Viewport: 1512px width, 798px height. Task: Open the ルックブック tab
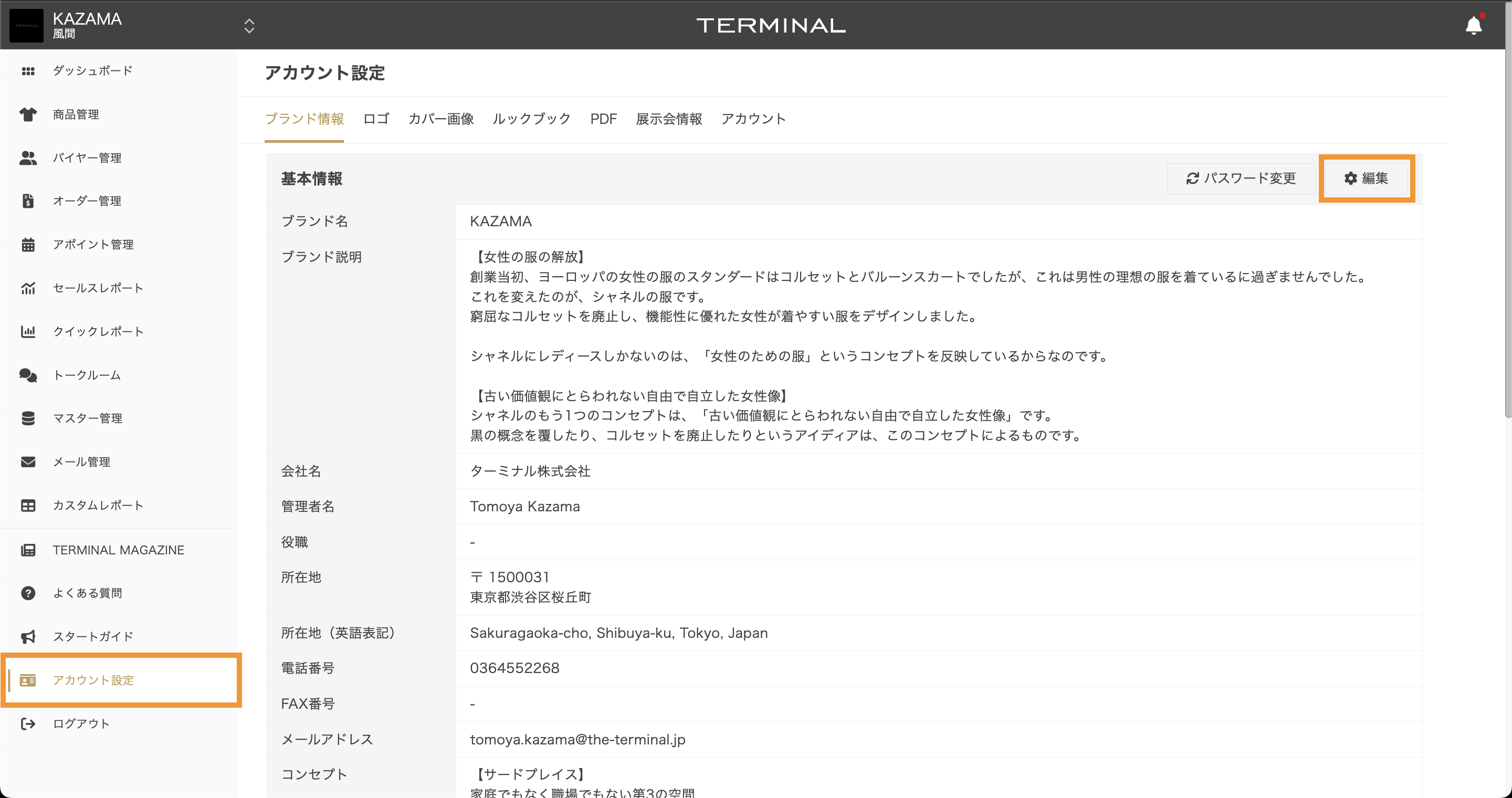(531, 119)
